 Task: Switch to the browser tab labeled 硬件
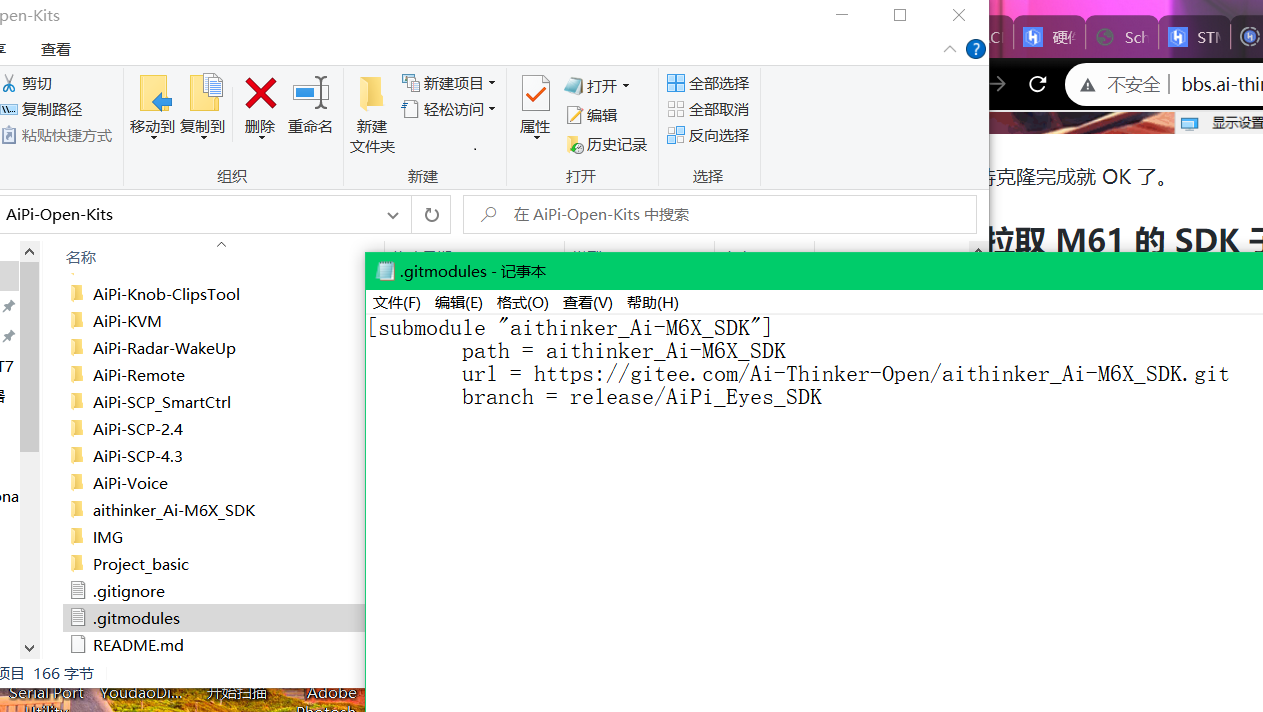pos(1049,37)
